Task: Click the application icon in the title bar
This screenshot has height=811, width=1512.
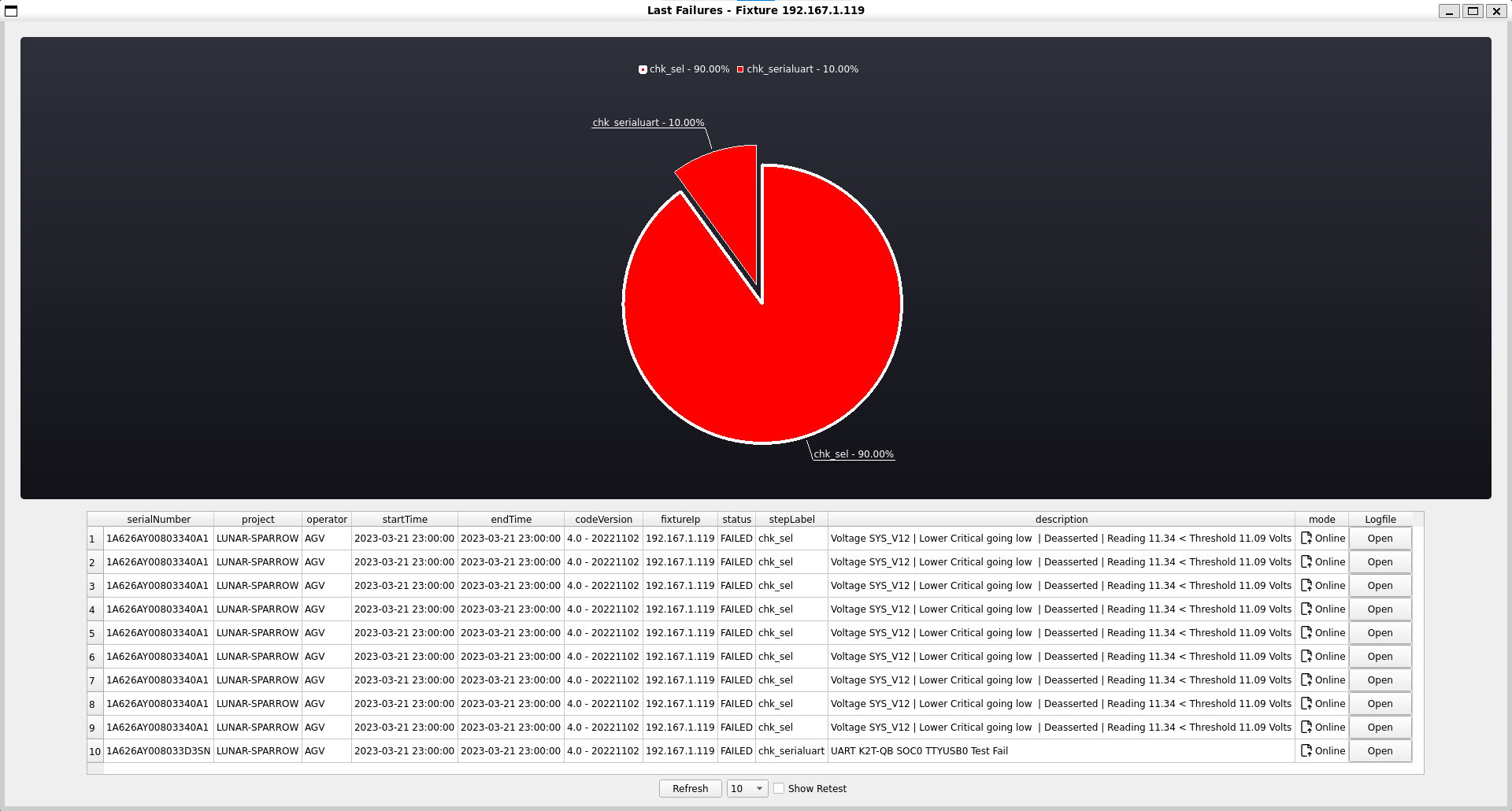Action: tap(11, 11)
